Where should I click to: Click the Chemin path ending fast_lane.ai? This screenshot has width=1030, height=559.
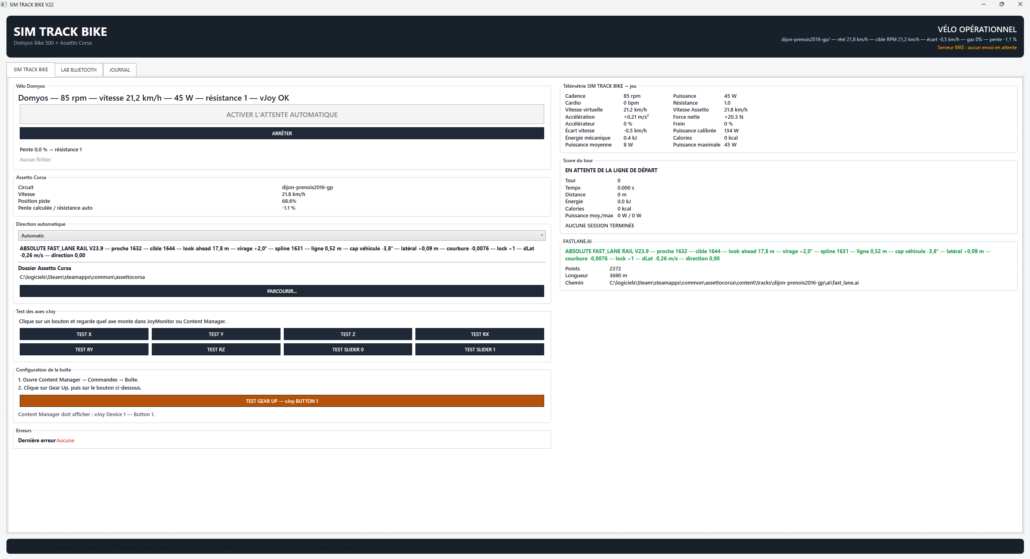coord(734,283)
